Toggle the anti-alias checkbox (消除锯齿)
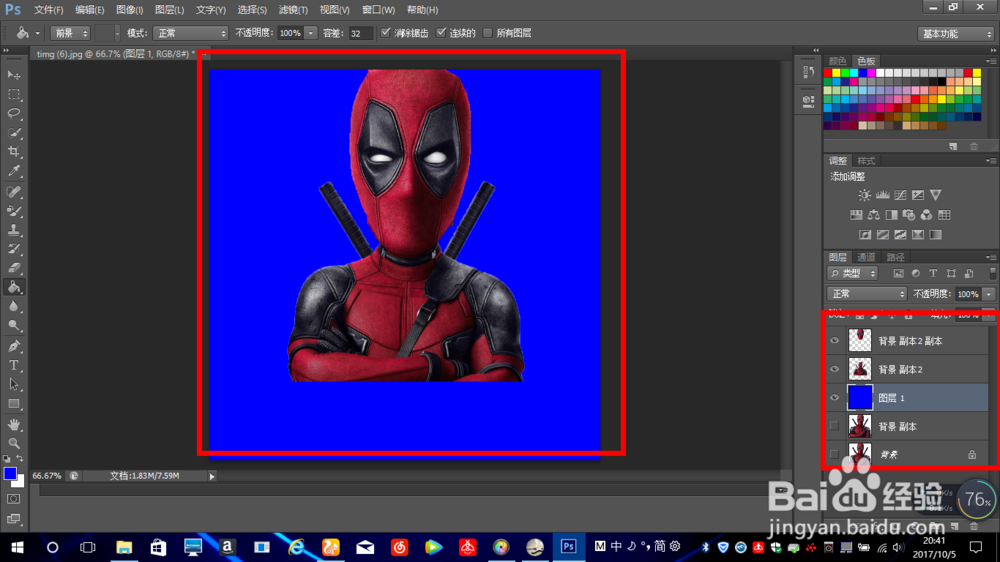 pyautogui.click(x=385, y=33)
